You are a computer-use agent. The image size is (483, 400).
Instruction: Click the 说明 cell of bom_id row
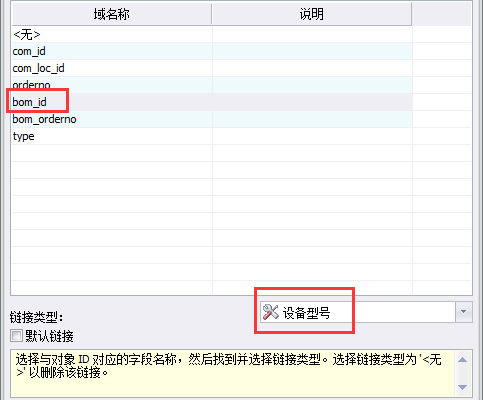coord(312,102)
